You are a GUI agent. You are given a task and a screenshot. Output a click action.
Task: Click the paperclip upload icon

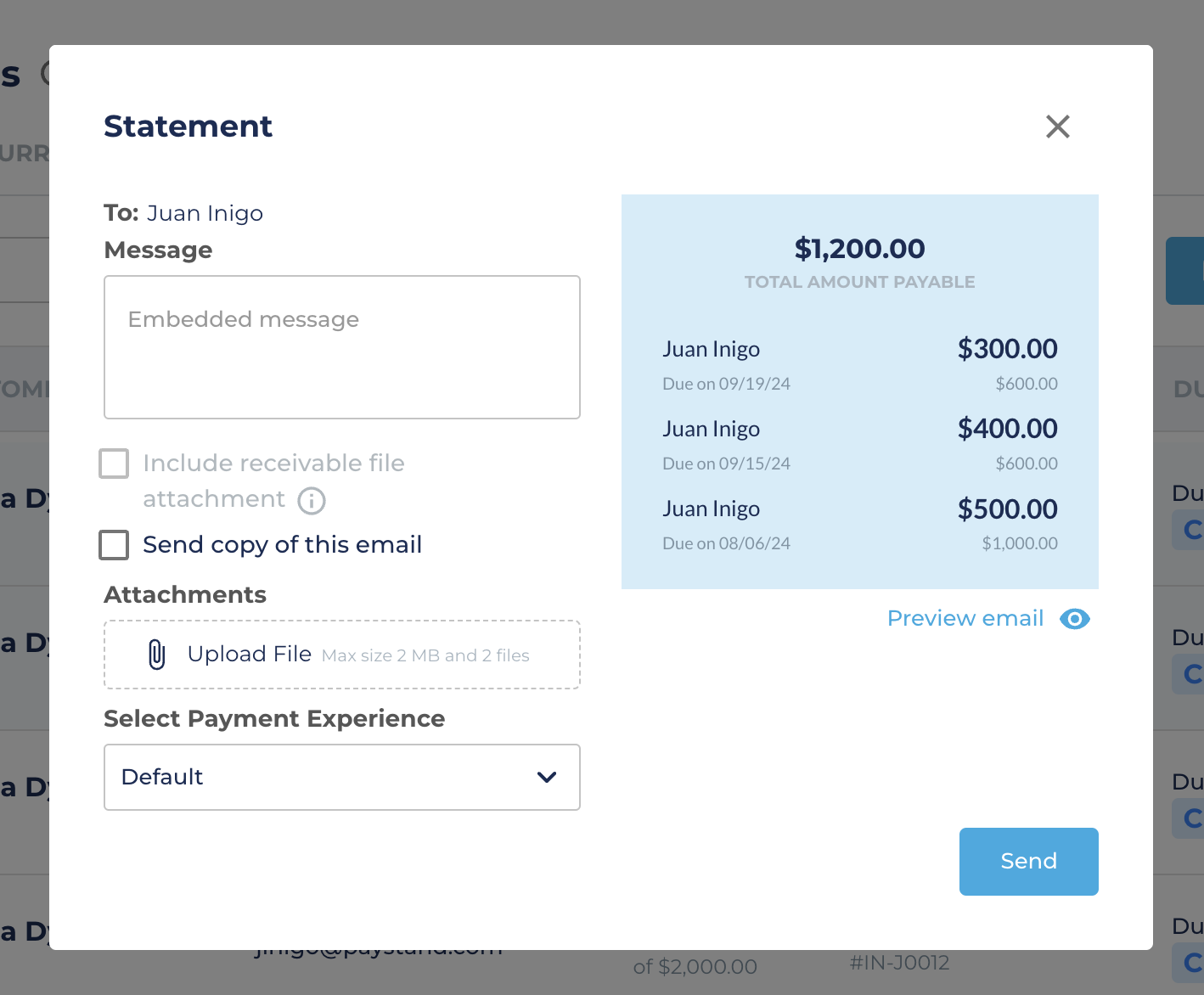tap(157, 655)
